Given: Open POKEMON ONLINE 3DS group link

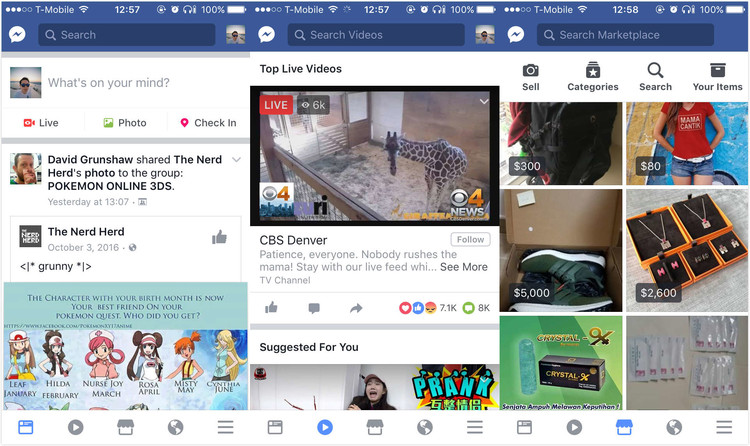Looking at the screenshot, I should 111,186.
